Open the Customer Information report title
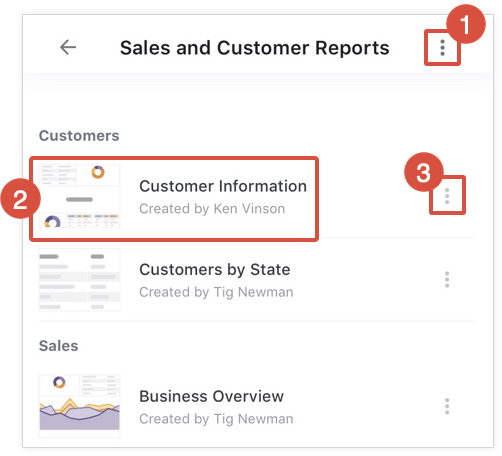Image resolution: width=502 pixels, height=456 pixels. pos(223,186)
